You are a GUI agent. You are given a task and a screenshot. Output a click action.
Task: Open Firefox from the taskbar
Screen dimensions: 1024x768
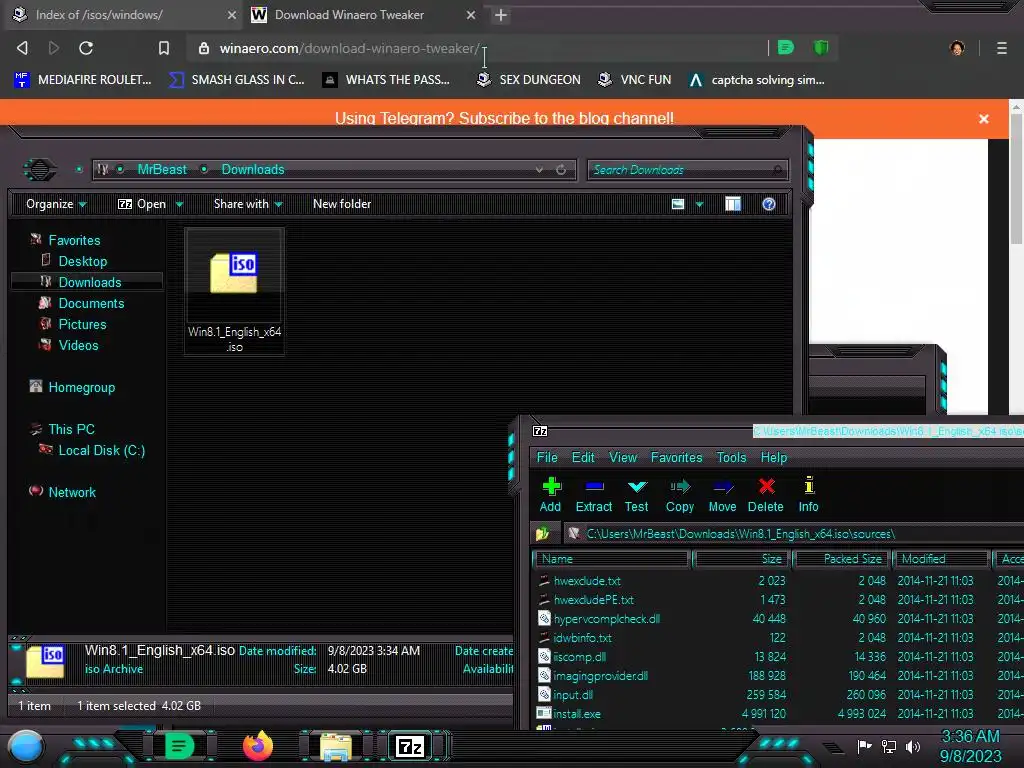pyautogui.click(x=257, y=746)
